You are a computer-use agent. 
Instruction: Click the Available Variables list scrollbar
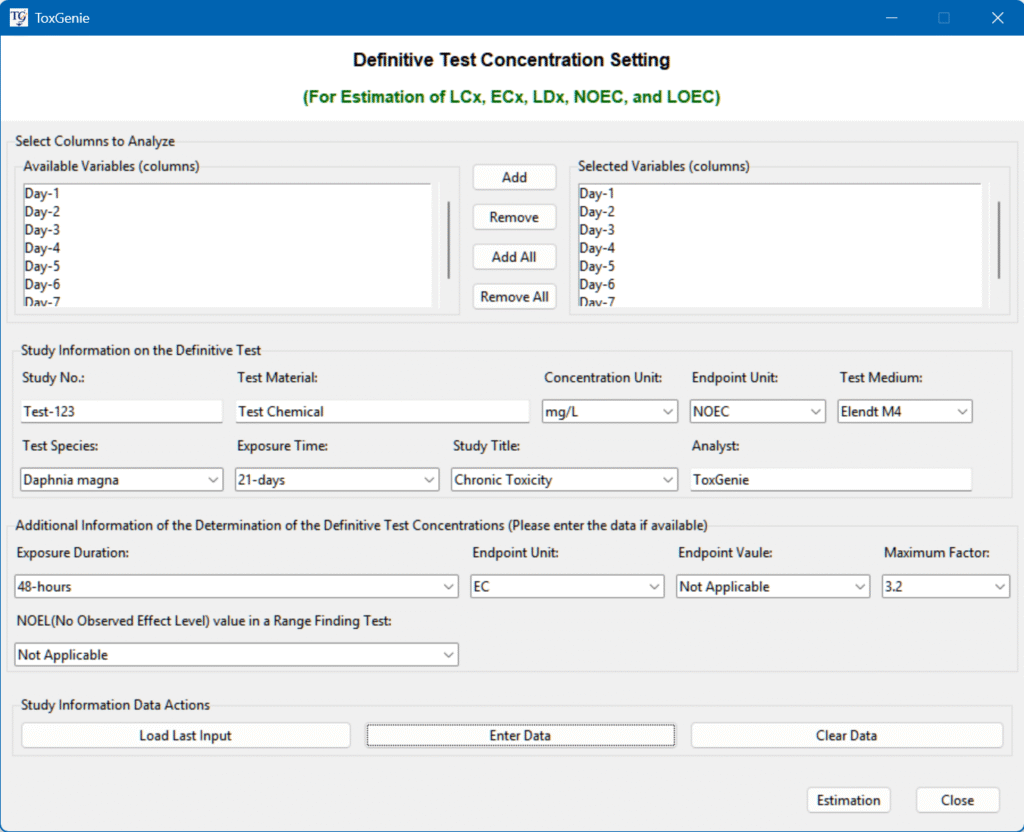coord(448,240)
